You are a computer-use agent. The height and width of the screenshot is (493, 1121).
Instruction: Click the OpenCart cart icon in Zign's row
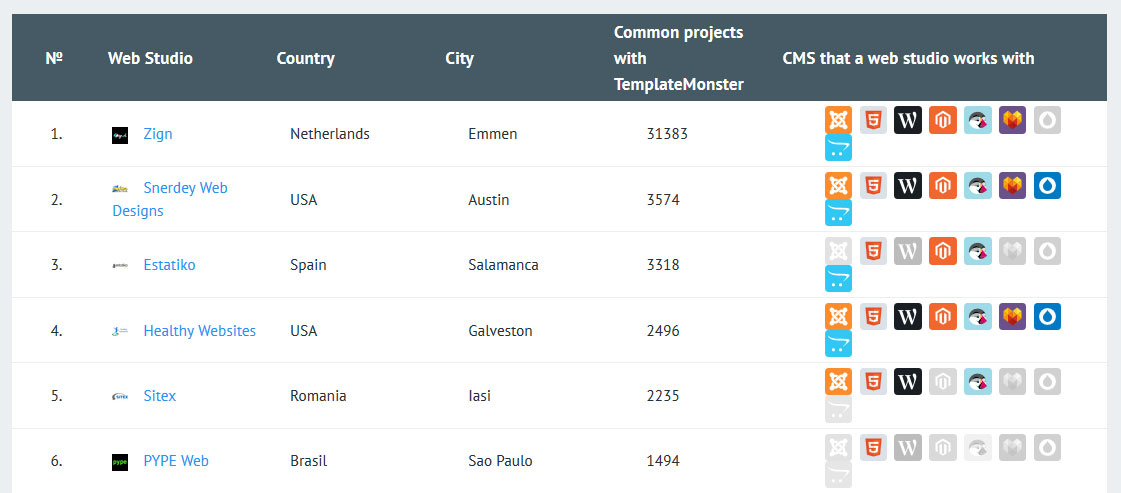[838, 147]
